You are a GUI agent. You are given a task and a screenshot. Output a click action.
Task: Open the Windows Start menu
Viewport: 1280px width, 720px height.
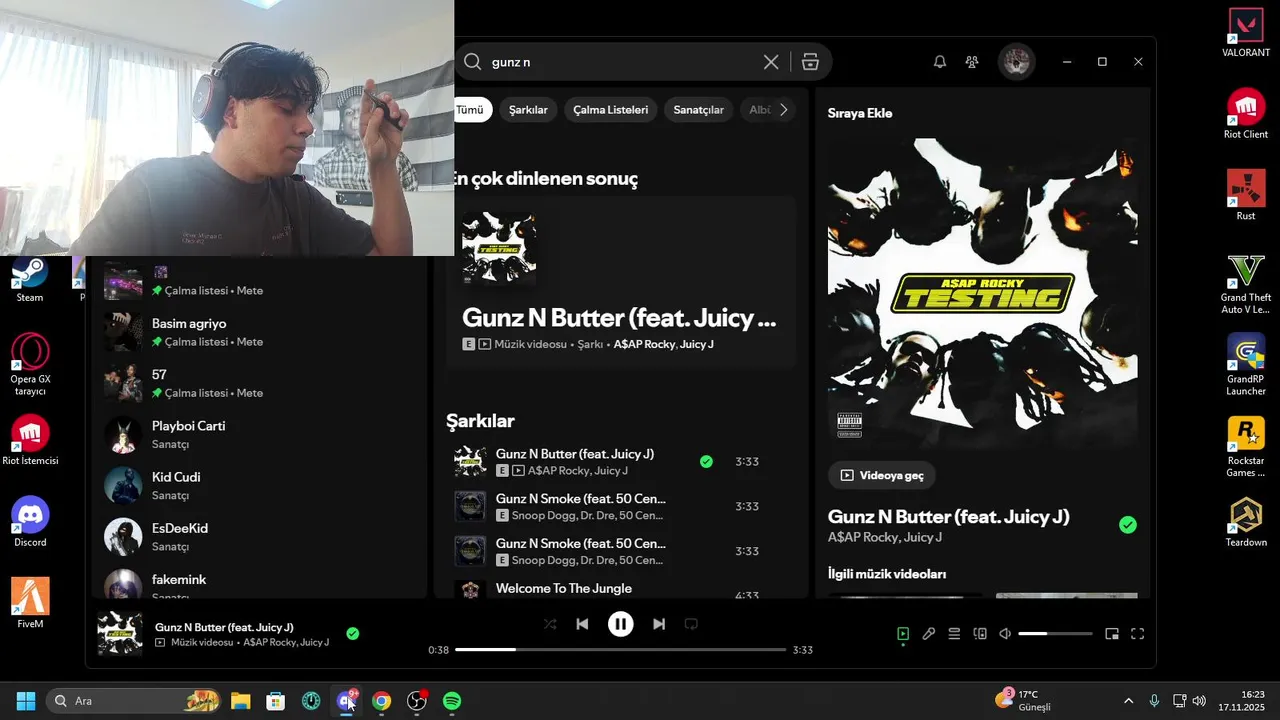pos(26,701)
